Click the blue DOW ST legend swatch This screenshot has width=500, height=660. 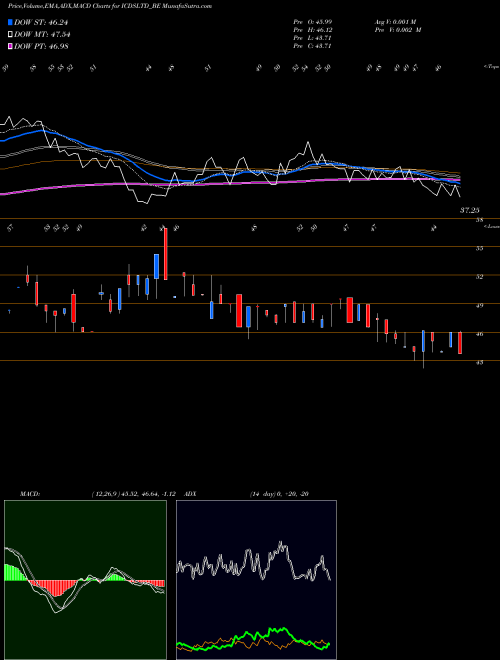(10, 22)
